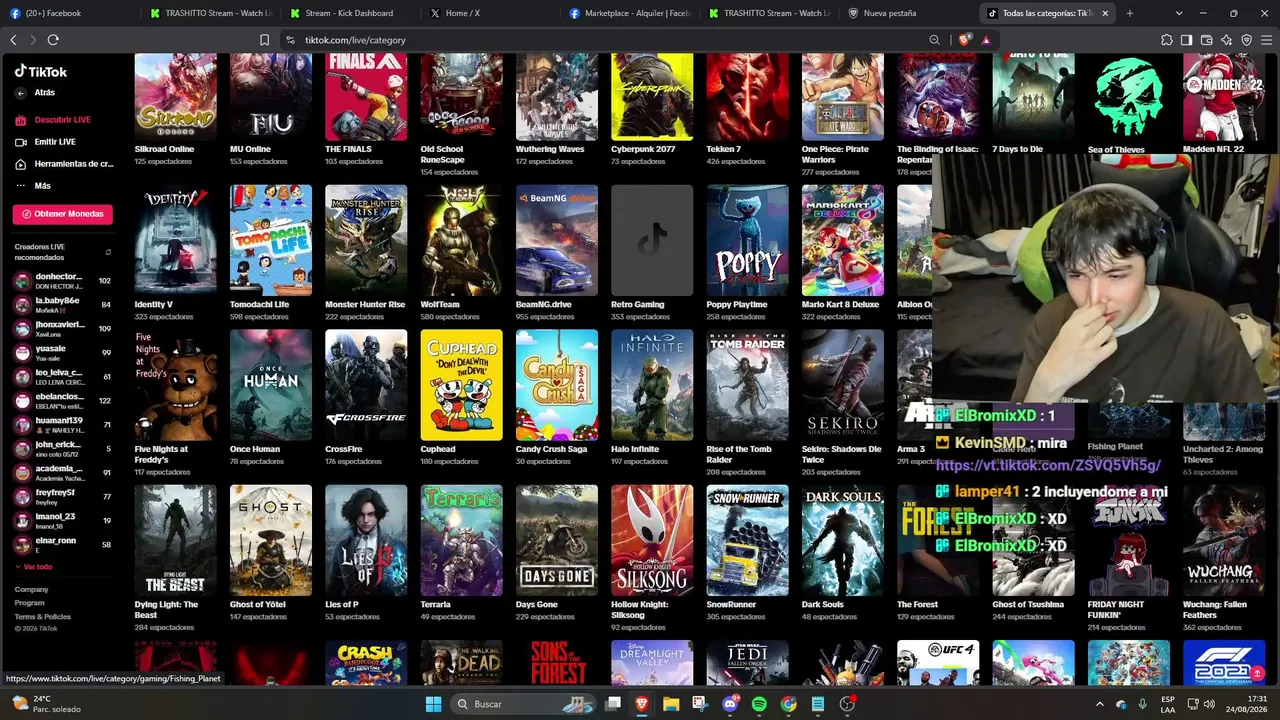Open the Brave hamburger main menu
1280x720 pixels.
click(x=1266, y=40)
